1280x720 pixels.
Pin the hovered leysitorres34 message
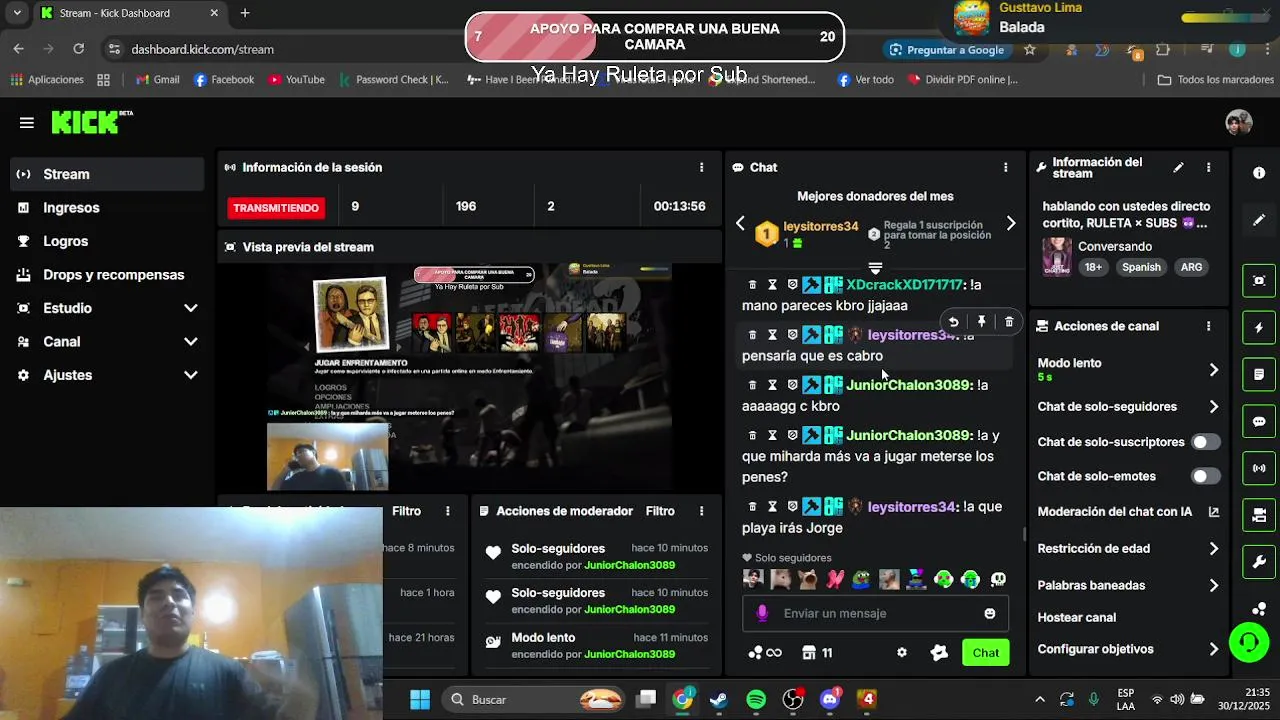[981, 322]
